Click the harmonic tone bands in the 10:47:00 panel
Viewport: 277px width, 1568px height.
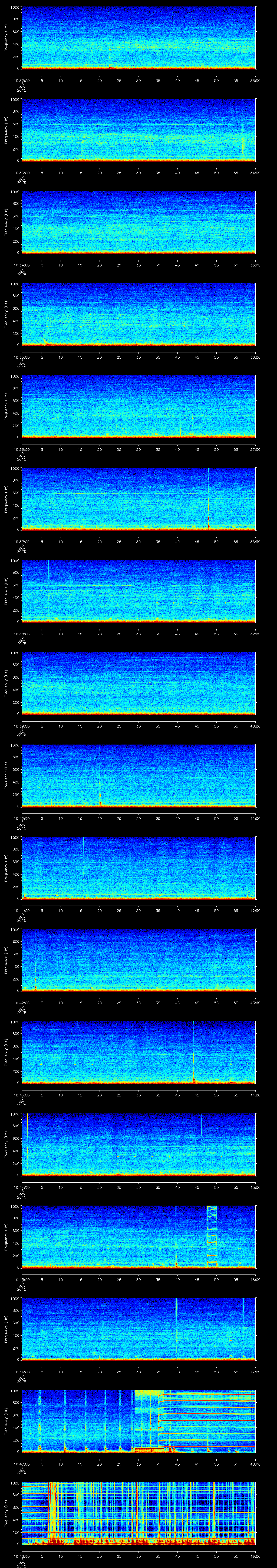pyautogui.click(x=207, y=1421)
